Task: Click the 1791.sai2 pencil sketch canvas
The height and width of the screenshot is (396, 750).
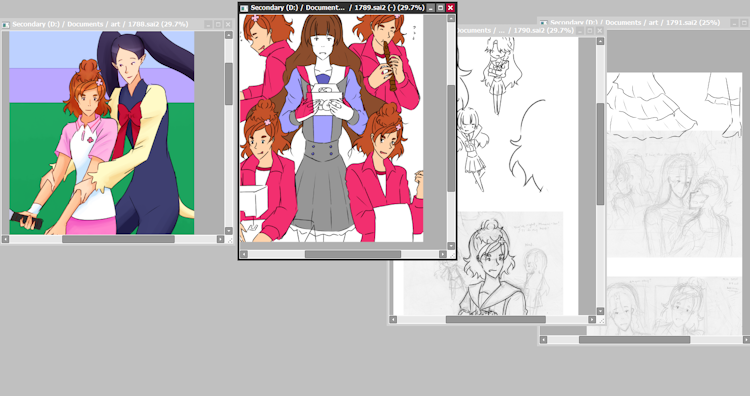Action: 674,203
